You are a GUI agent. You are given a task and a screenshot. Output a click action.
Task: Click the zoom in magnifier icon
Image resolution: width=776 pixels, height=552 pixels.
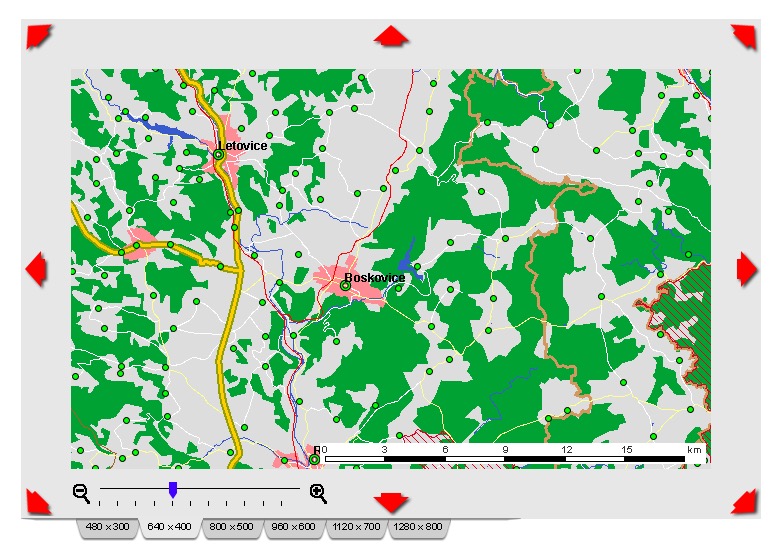click(319, 494)
